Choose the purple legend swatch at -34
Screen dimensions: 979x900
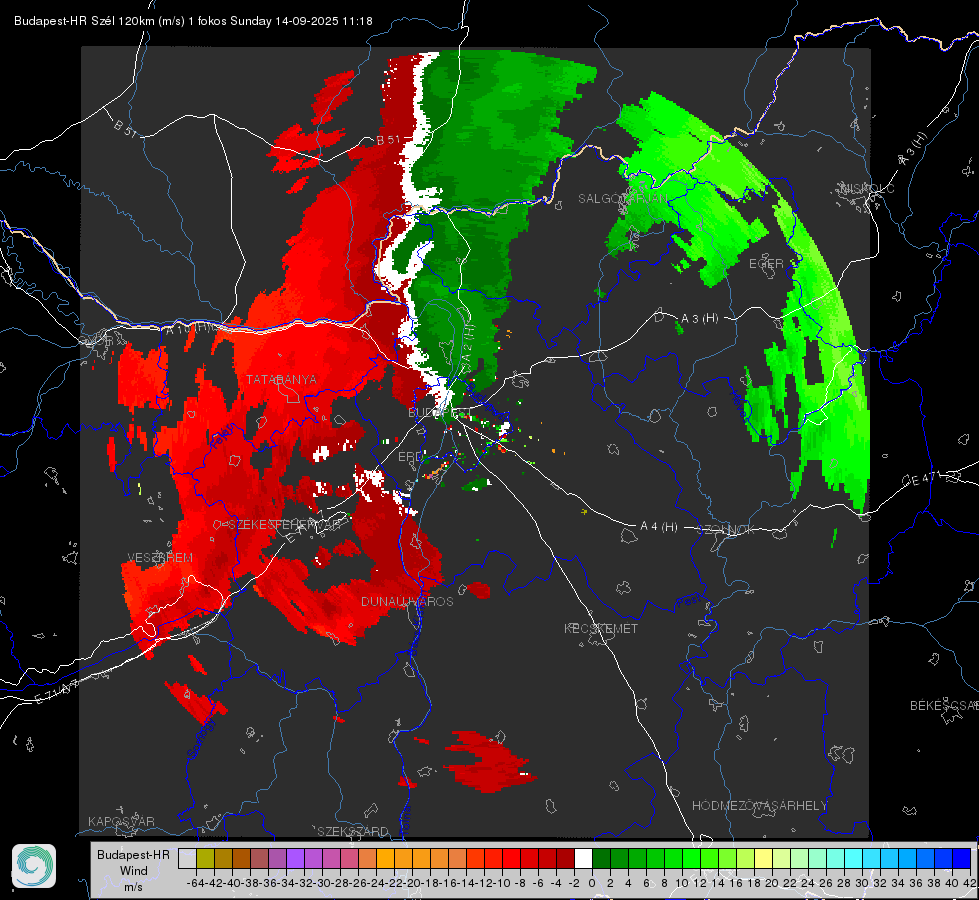295,858
